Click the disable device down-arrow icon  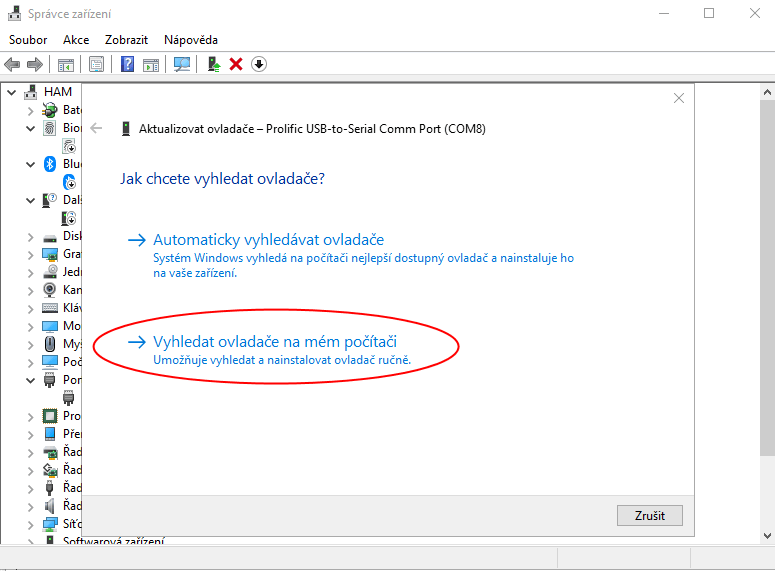tap(259, 64)
